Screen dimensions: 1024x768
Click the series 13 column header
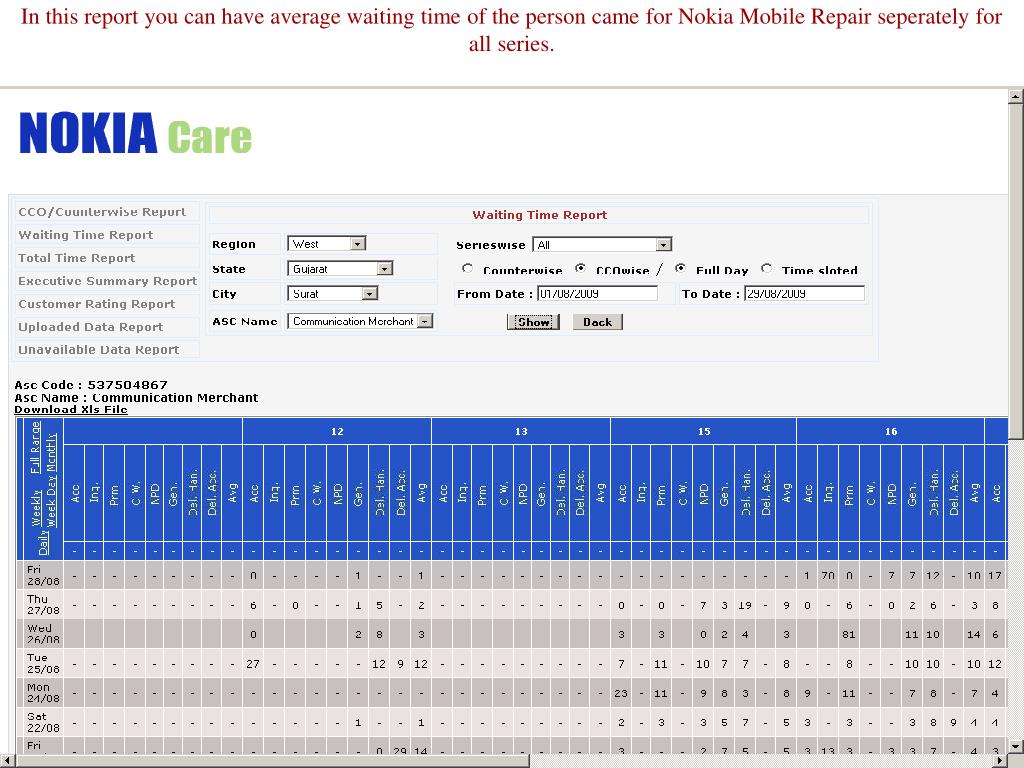tap(521, 432)
